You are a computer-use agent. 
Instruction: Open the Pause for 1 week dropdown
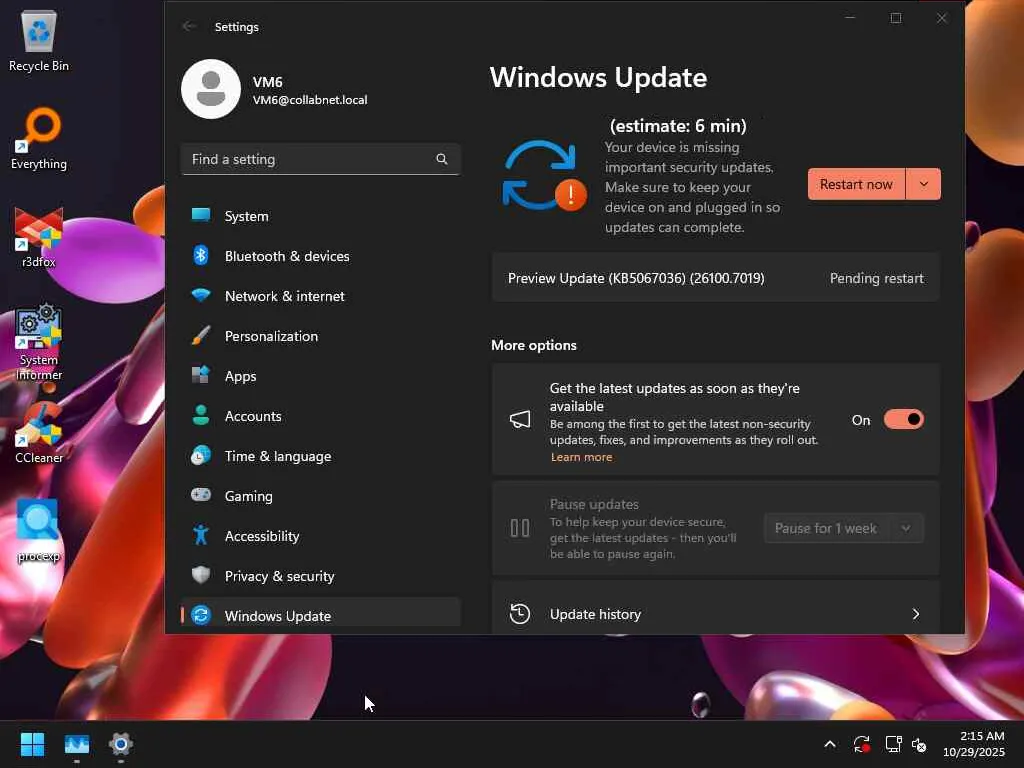tap(906, 528)
